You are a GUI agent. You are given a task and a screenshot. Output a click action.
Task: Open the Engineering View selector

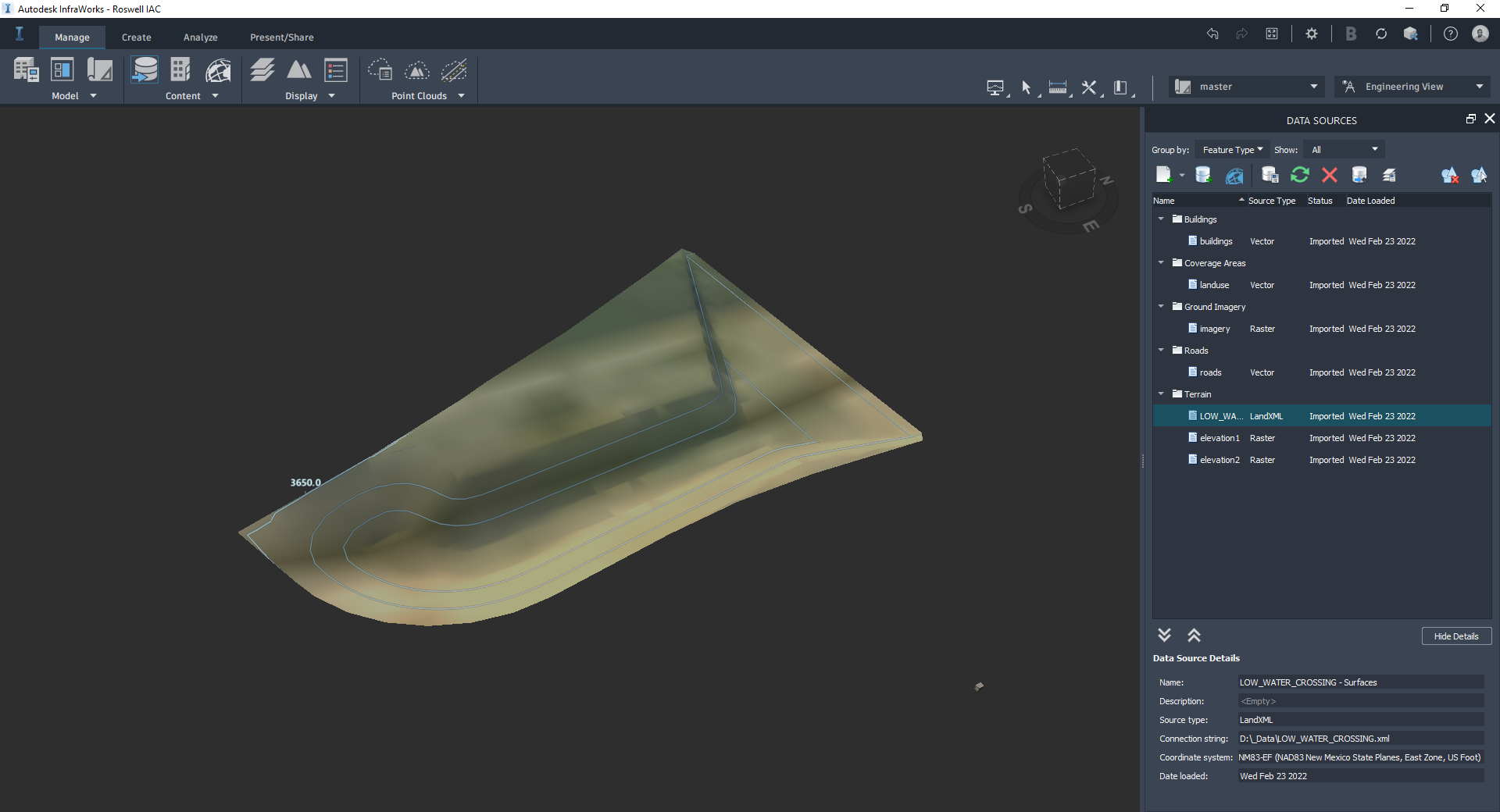tap(1411, 86)
